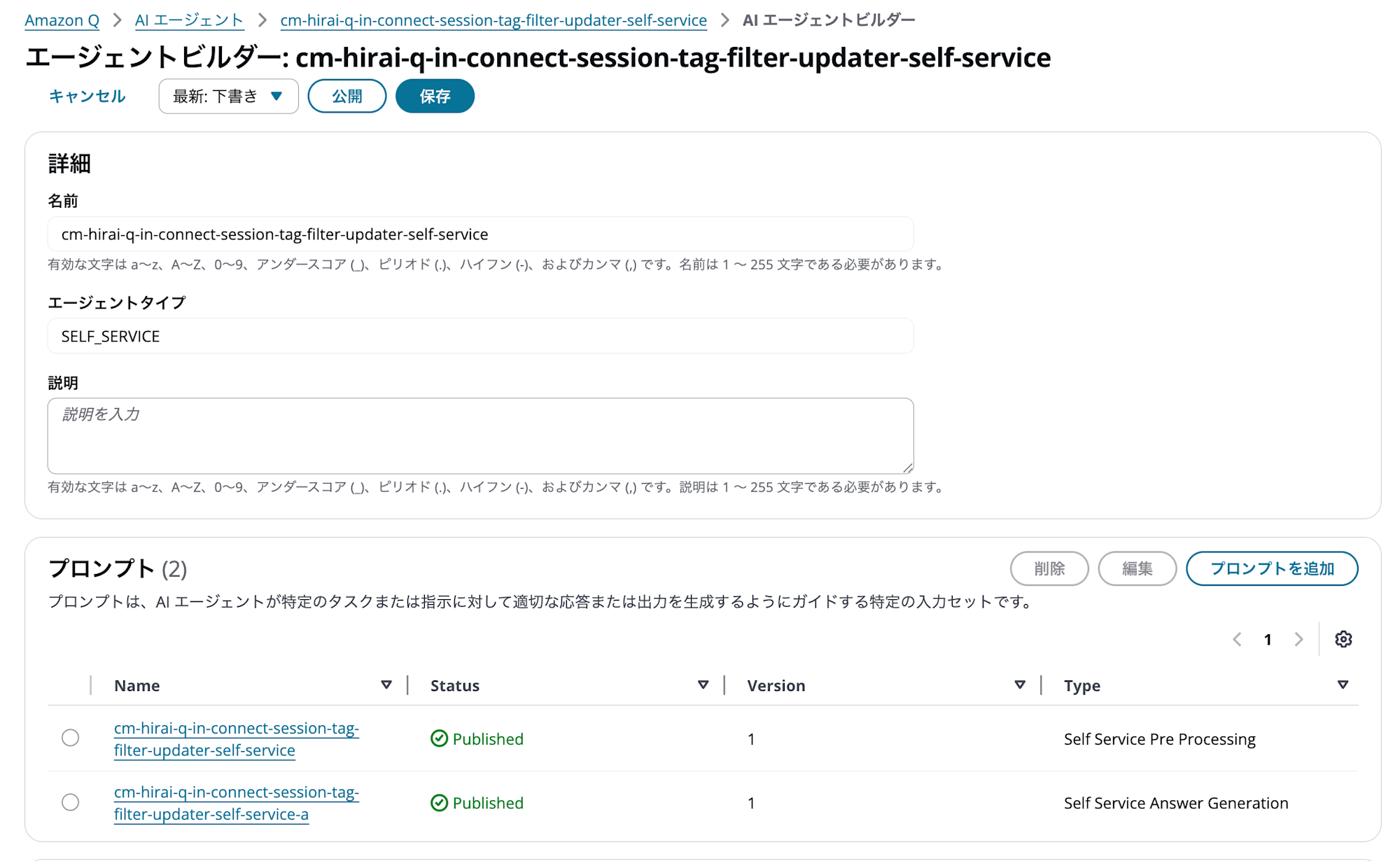Sort by Type column arrow
The image size is (1400, 861).
click(x=1343, y=685)
